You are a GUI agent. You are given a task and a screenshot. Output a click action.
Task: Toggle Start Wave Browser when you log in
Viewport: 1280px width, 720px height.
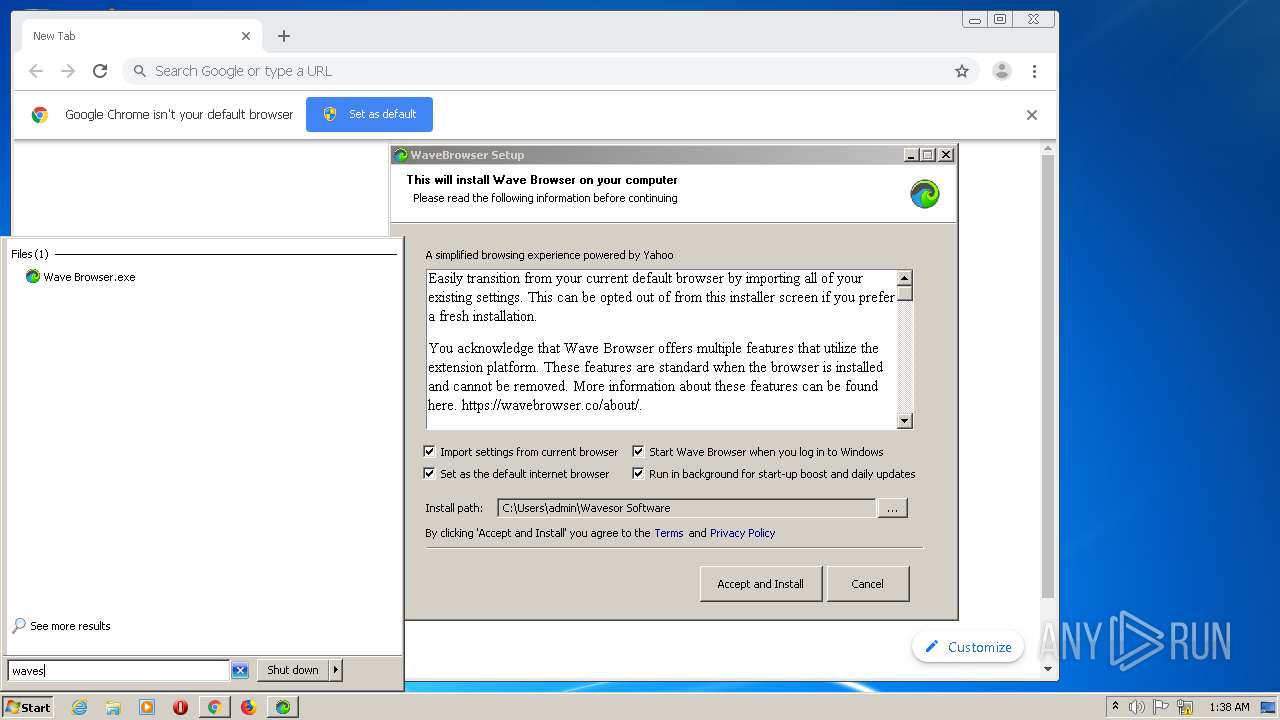pyautogui.click(x=638, y=452)
